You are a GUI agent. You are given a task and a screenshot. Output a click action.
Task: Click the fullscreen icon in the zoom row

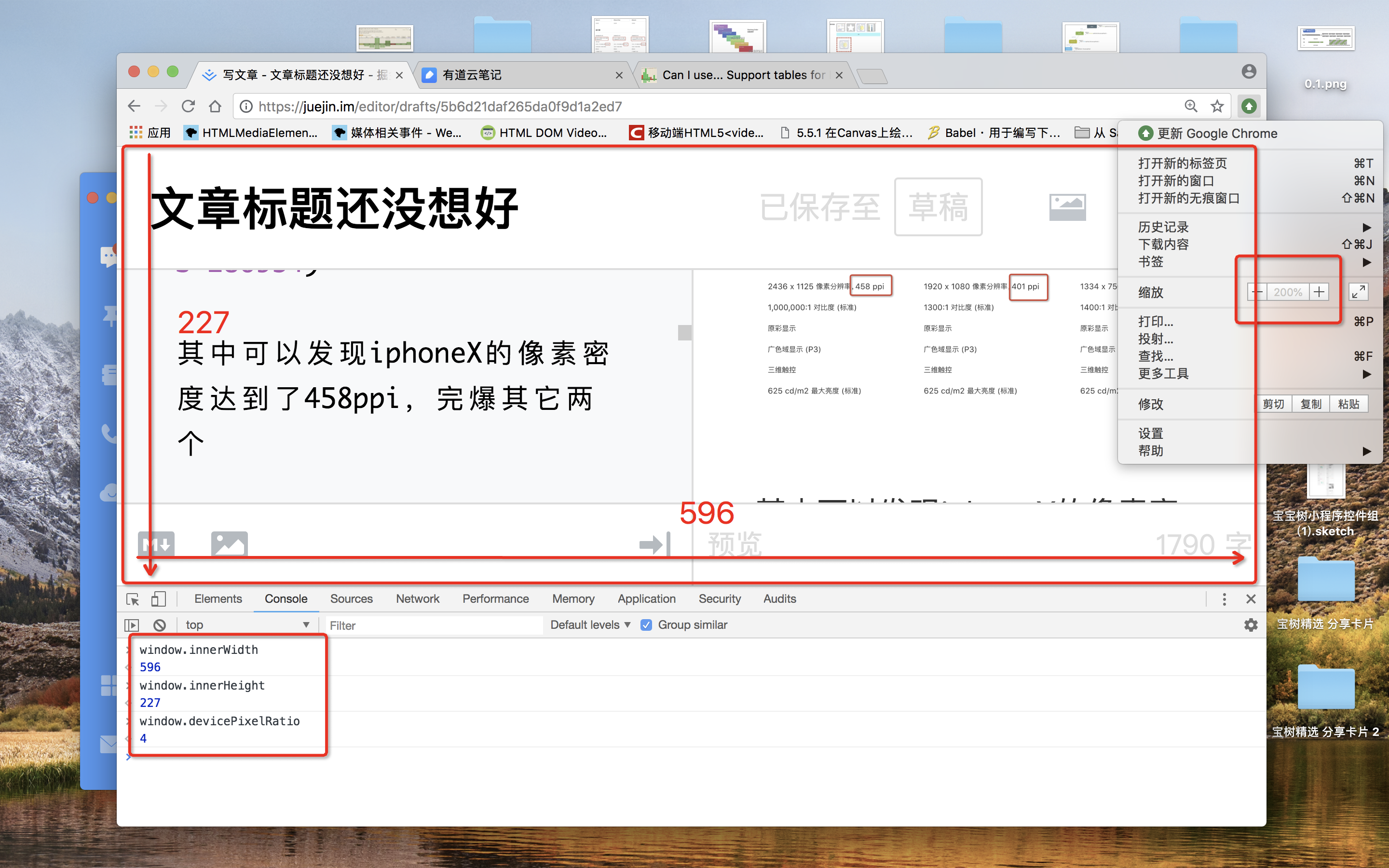coord(1358,292)
